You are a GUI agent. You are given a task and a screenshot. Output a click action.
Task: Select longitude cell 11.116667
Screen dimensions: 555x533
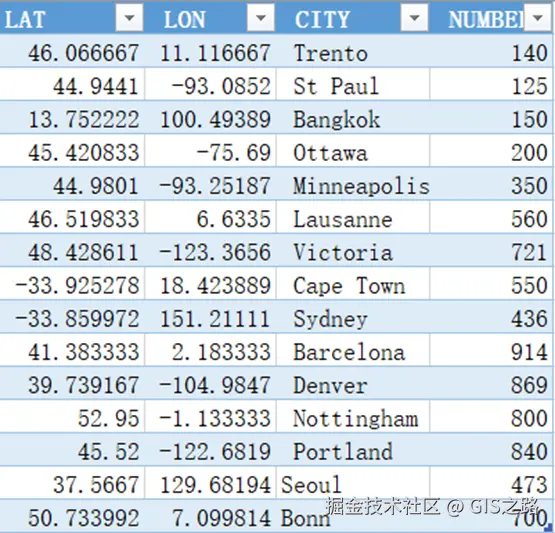(210, 51)
